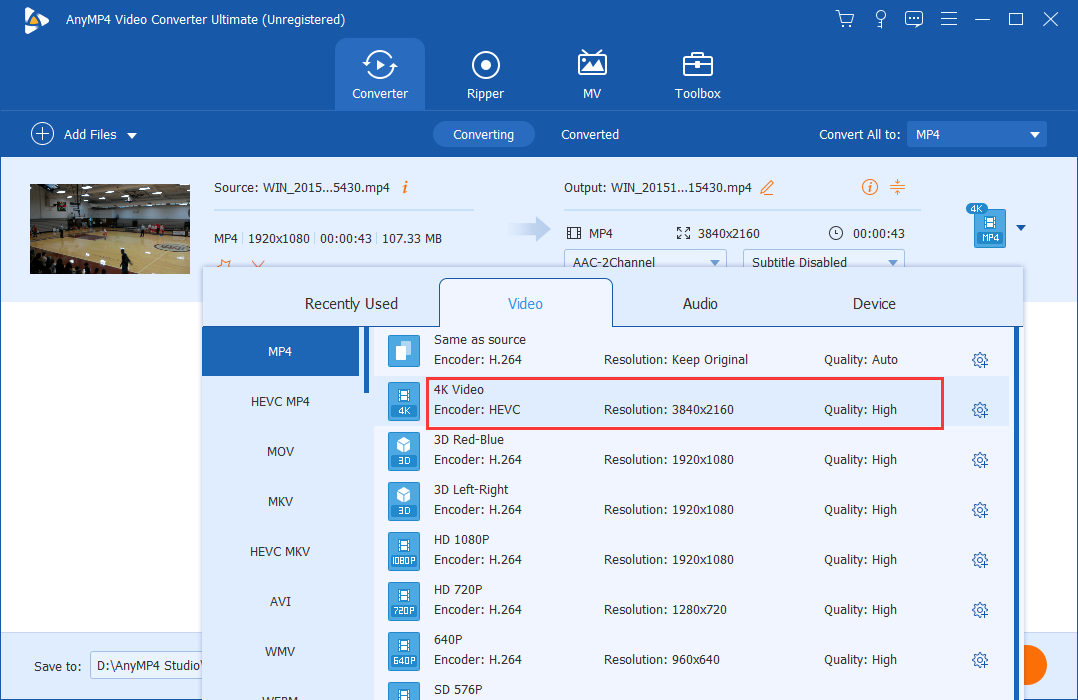
Task: Expand the Add Files dropdown arrow
Action: click(x=132, y=135)
